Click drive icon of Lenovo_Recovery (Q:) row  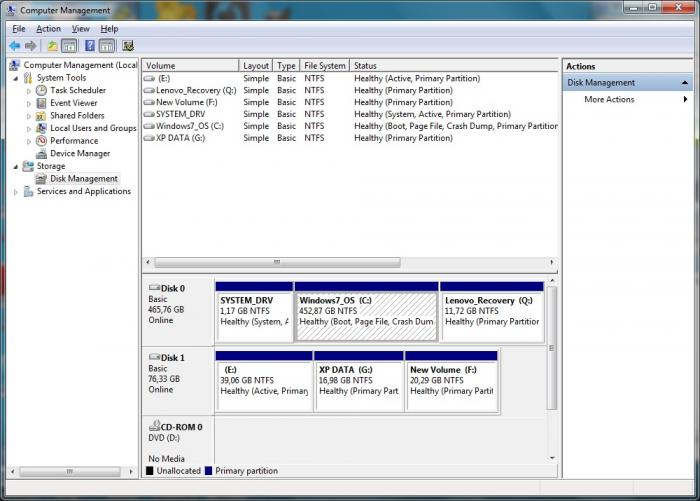pos(149,91)
